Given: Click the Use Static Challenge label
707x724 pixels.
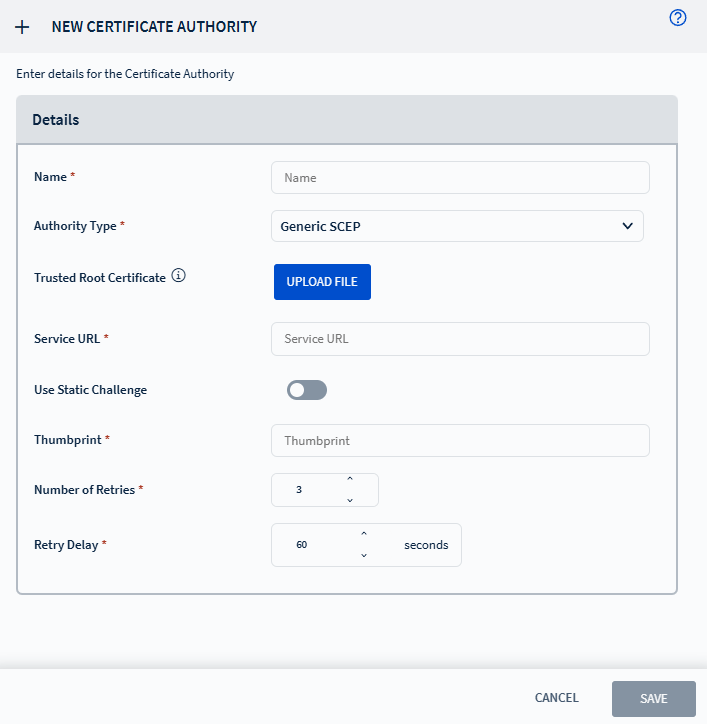Looking at the screenshot, I should (x=91, y=390).
